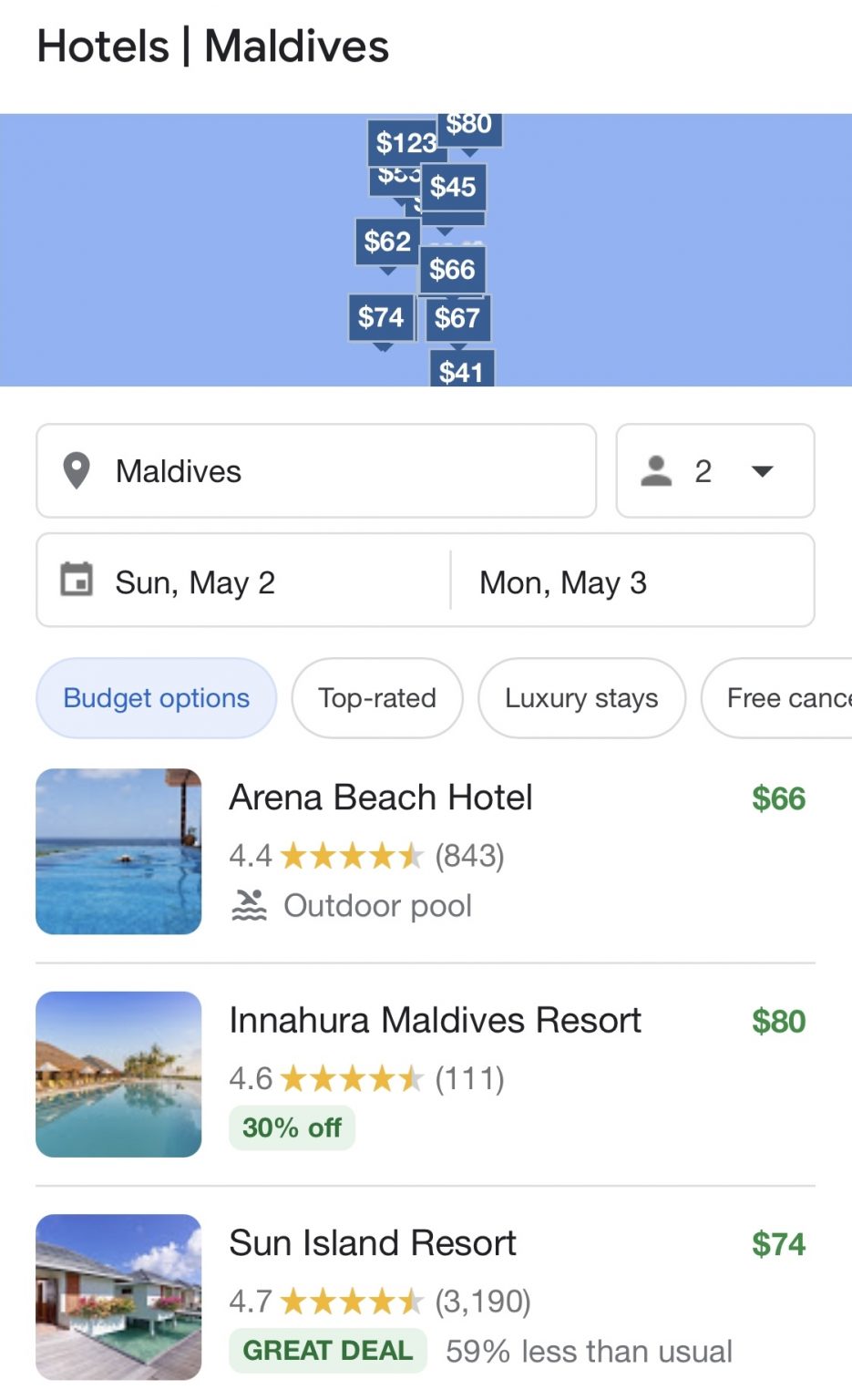Click the guests person icon
Viewport: 852px width, 1400px height.
pos(656,471)
